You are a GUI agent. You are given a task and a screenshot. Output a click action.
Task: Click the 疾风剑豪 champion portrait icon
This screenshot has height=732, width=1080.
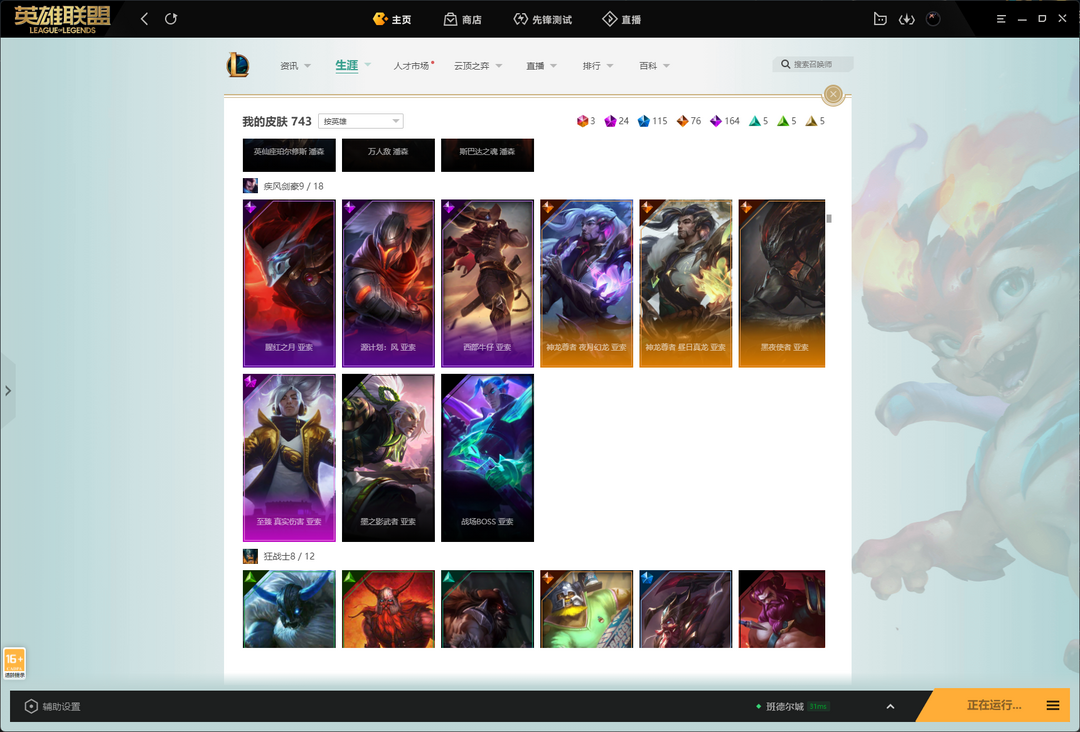tap(251, 186)
